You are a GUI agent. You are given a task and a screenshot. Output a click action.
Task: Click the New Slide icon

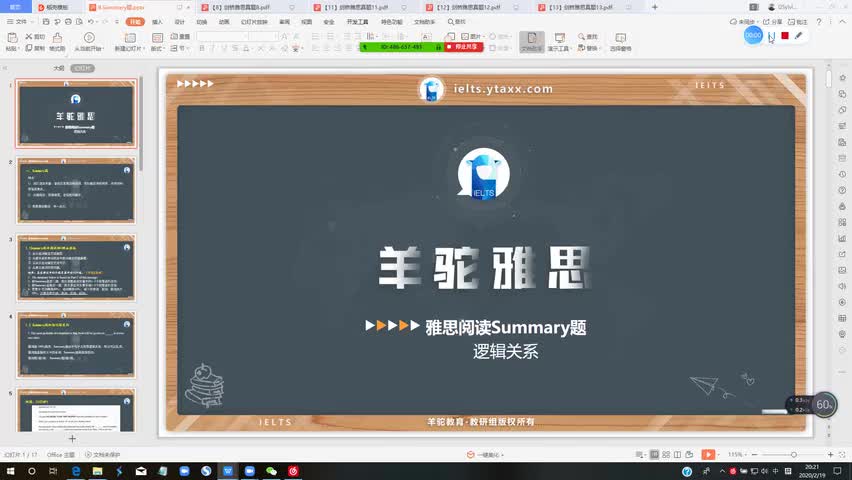coord(130,38)
